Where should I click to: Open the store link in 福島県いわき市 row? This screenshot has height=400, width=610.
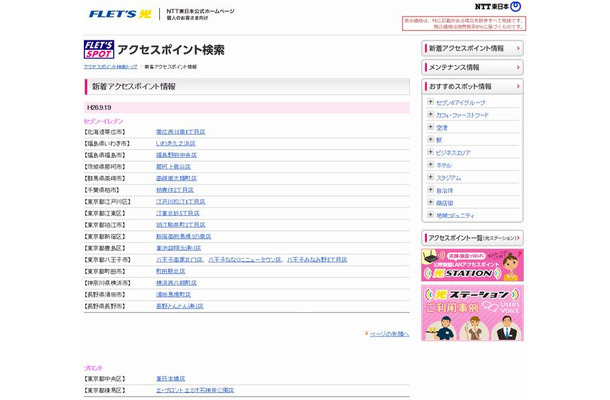click(176, 144)
